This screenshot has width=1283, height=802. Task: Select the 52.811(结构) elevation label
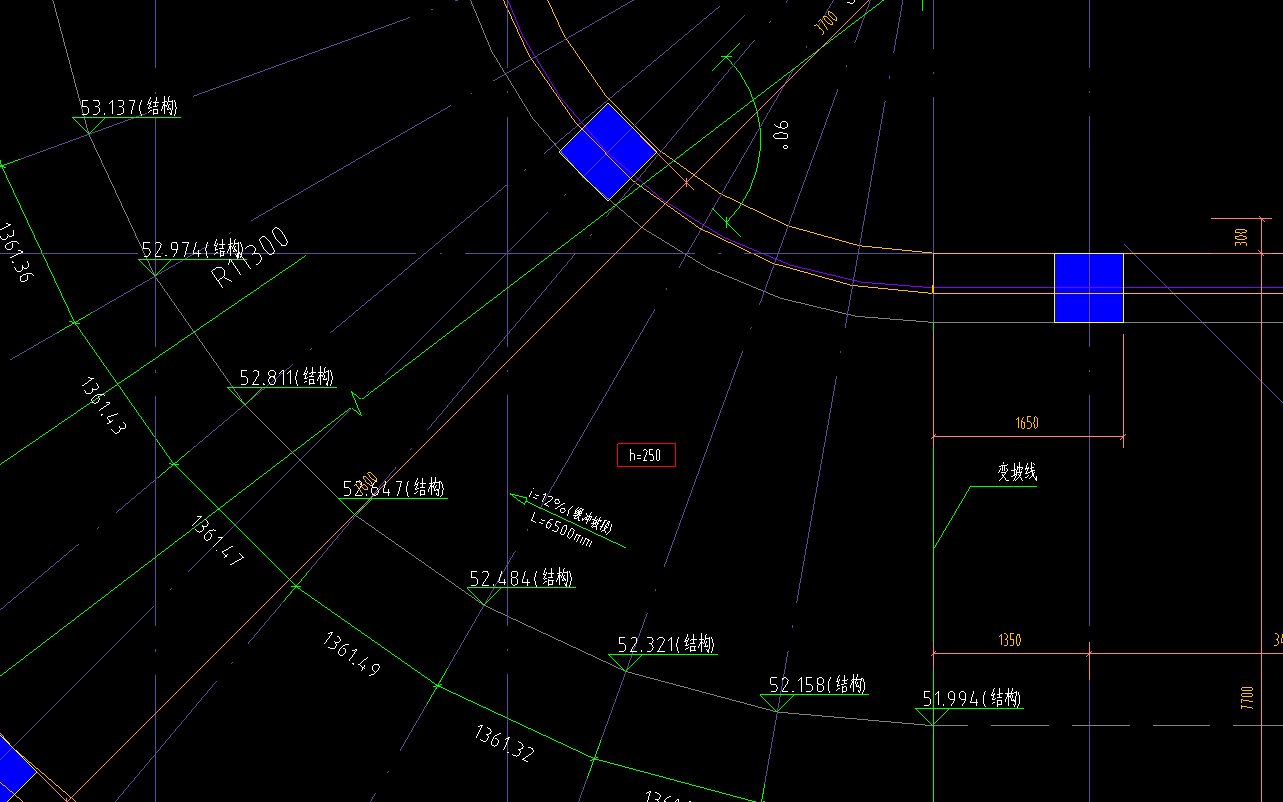[x=286, y=377]
